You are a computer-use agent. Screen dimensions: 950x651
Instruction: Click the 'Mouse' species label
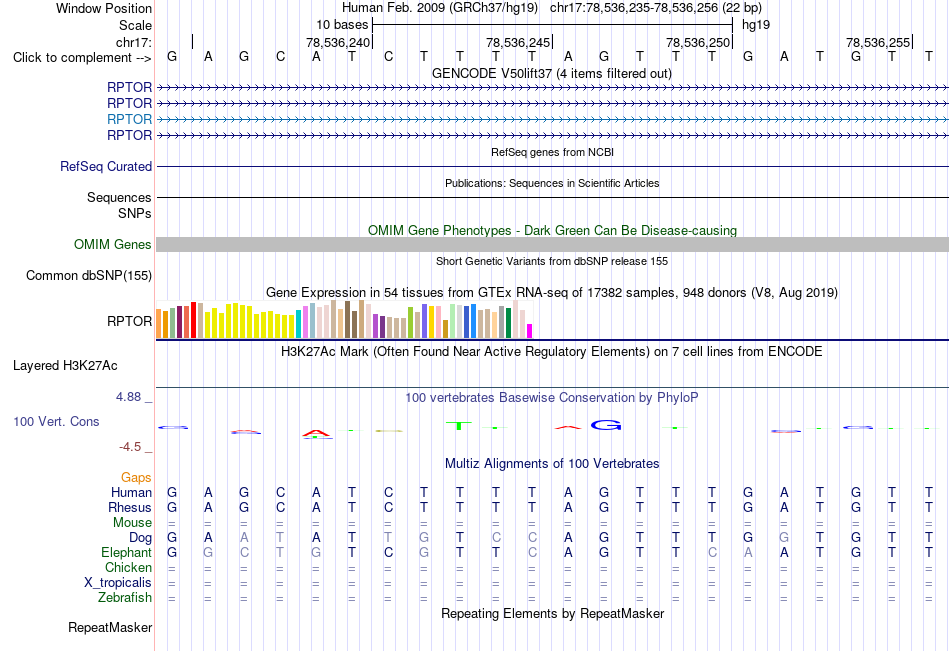(132, 522)
